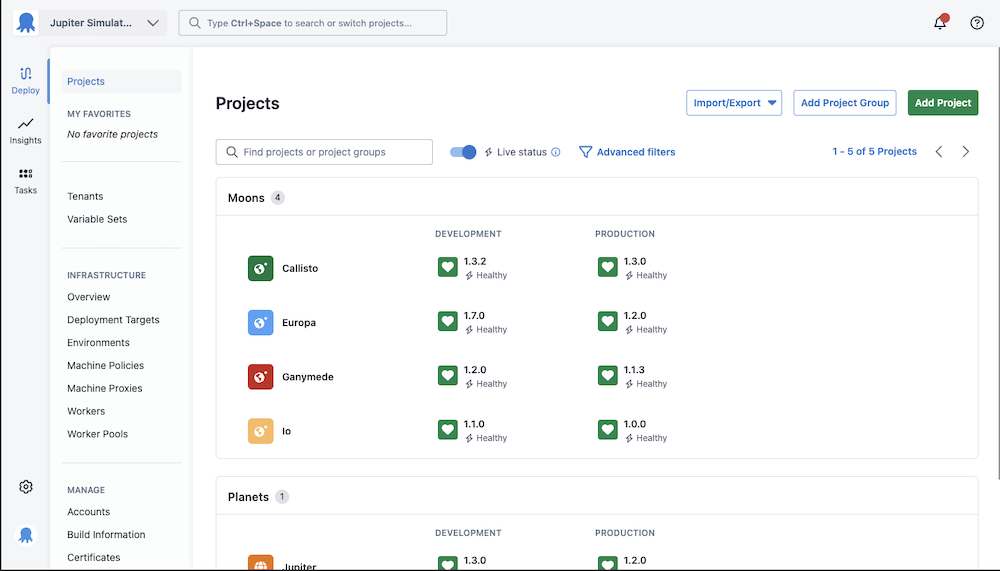
Task: Open the Deploy section in the sidebar
Action: point(26,81)
